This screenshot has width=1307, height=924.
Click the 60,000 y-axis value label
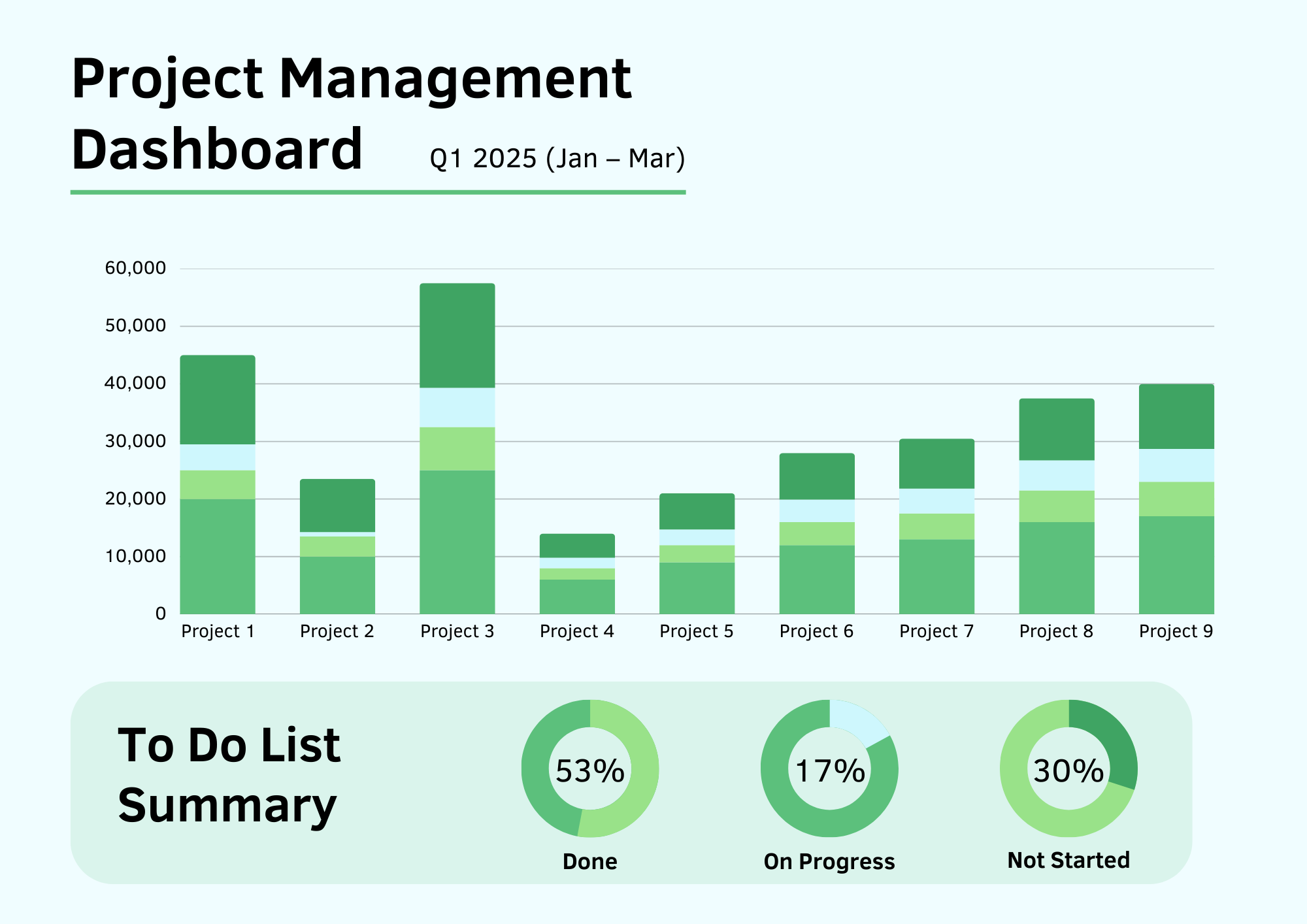coord(135,268)
